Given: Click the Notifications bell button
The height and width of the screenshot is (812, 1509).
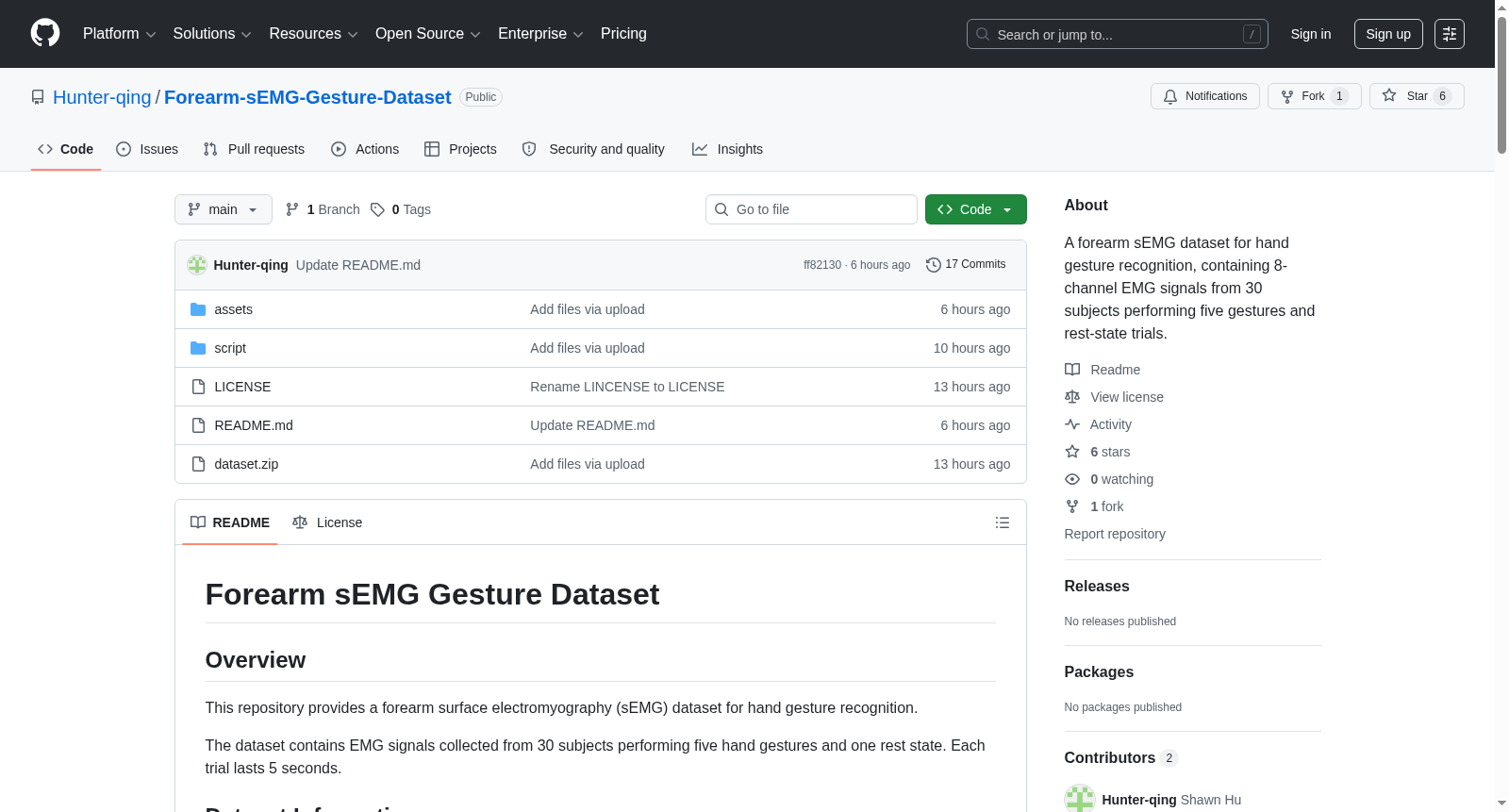Looking at the screenshot, I should click(x=1204, y=96).
